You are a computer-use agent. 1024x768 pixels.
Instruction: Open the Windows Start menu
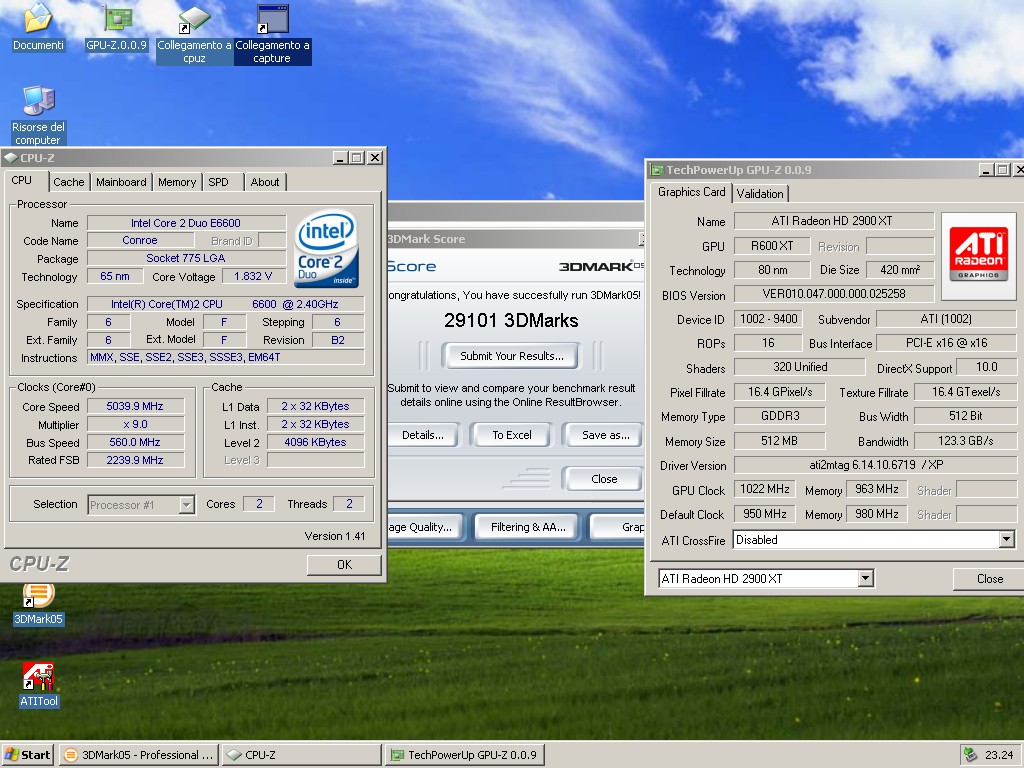click(x=27, y=755)
